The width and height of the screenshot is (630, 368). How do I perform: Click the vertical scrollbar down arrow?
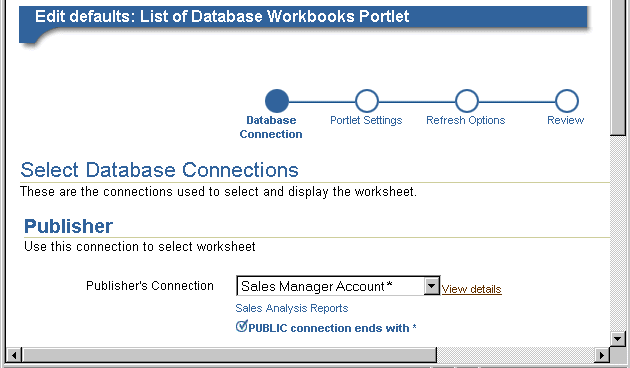(618, 338)
